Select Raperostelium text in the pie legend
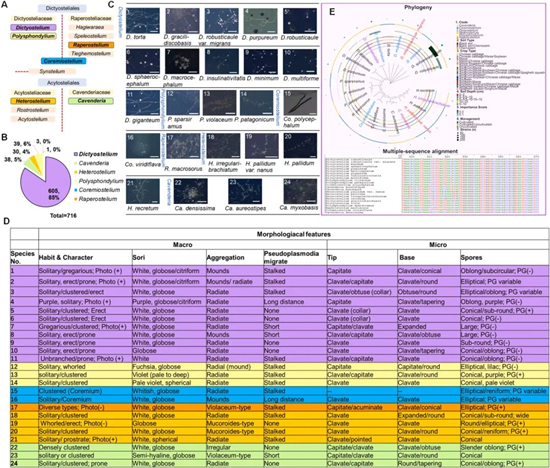Viewport: 550px width, 468px height. [98, 199]
